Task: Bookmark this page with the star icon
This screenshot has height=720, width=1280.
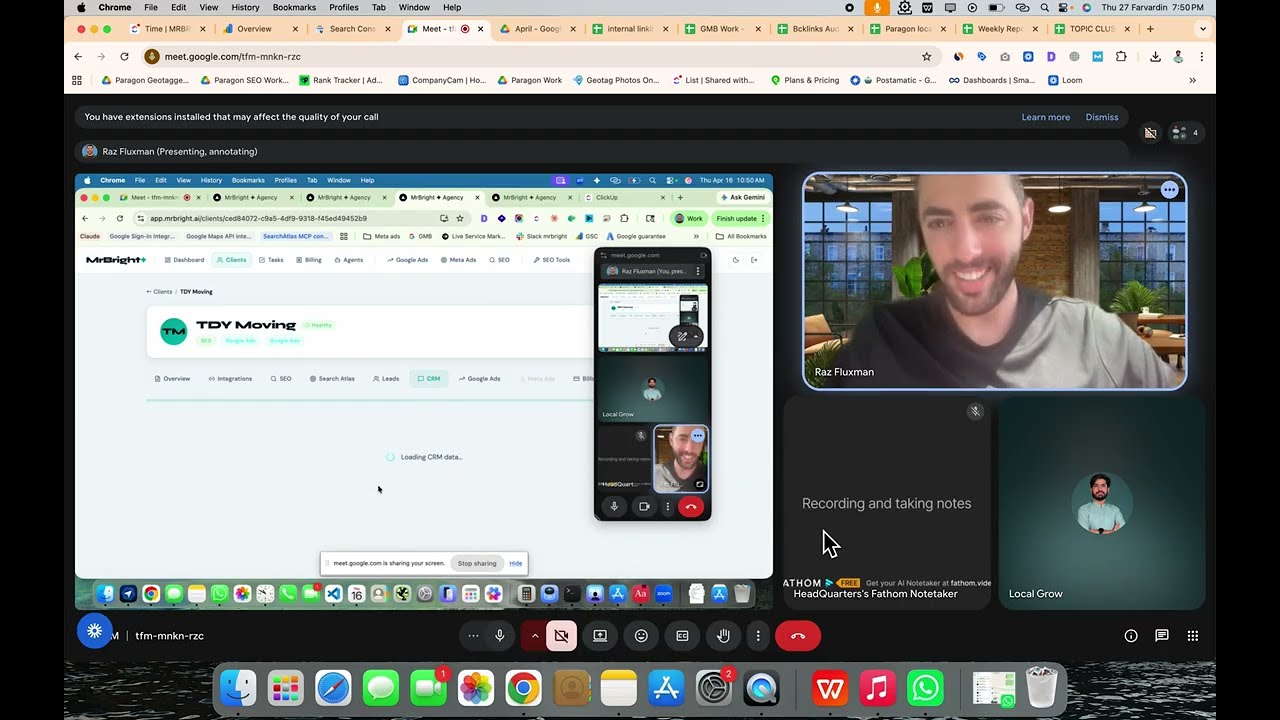Action: point(927,57)
